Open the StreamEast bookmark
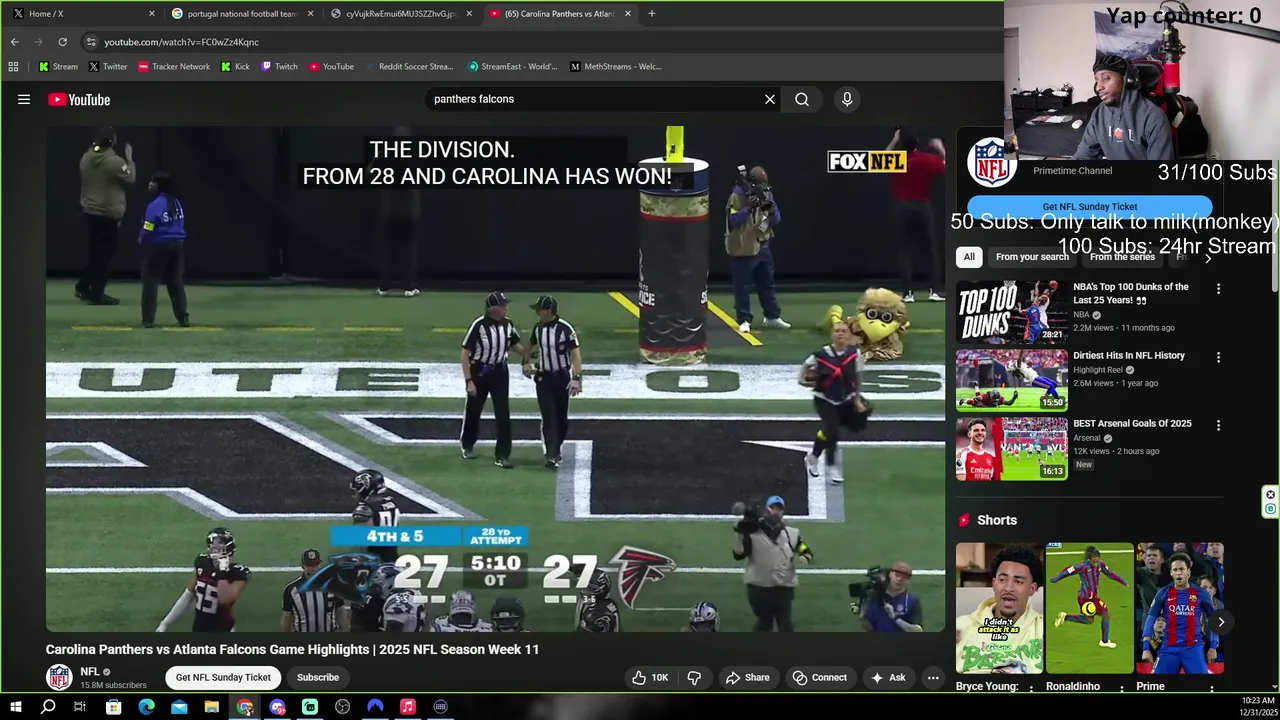Viewport: 1280px width, 720px height. point(513,66)
